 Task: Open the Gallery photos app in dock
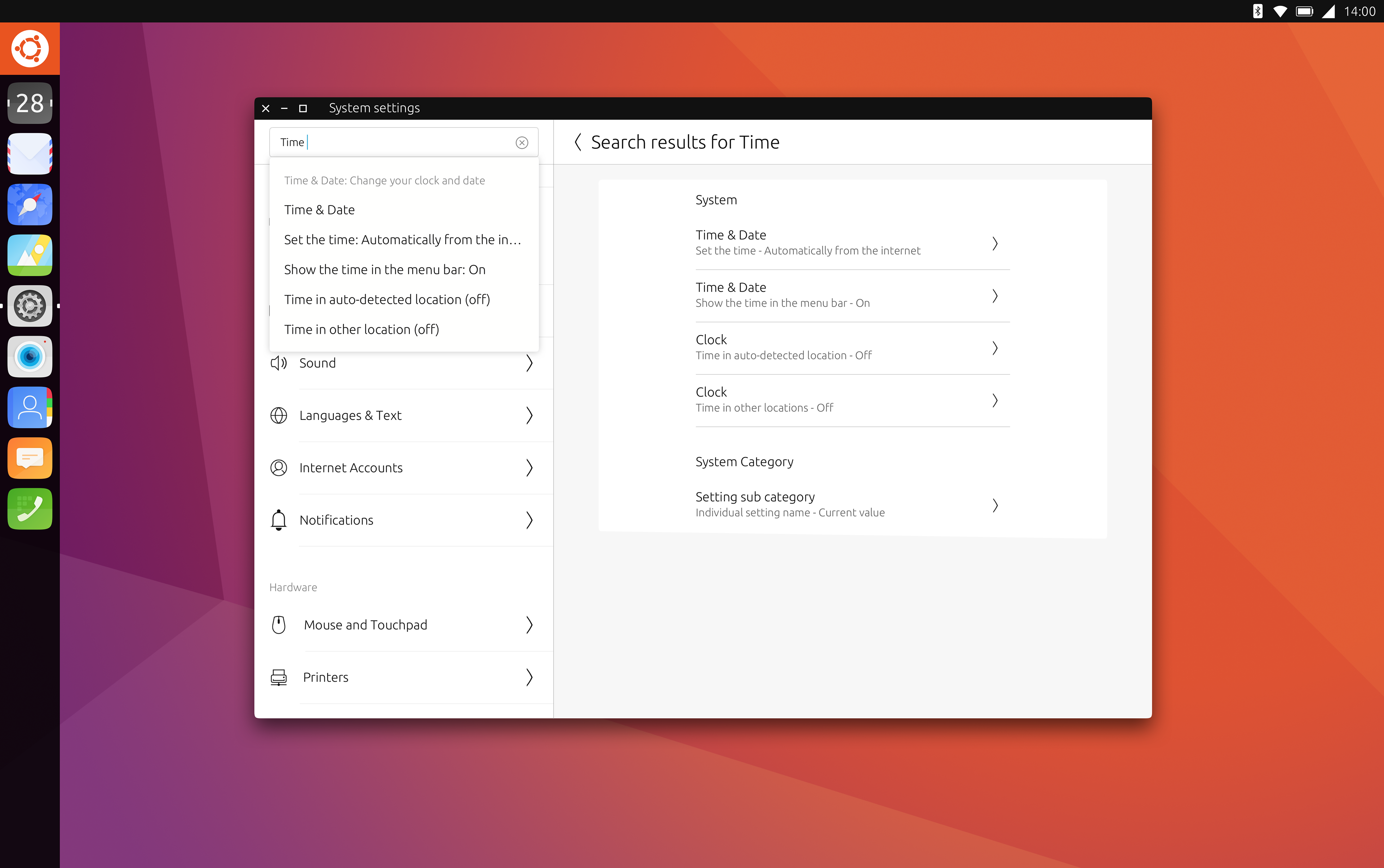tap(30, 255)
